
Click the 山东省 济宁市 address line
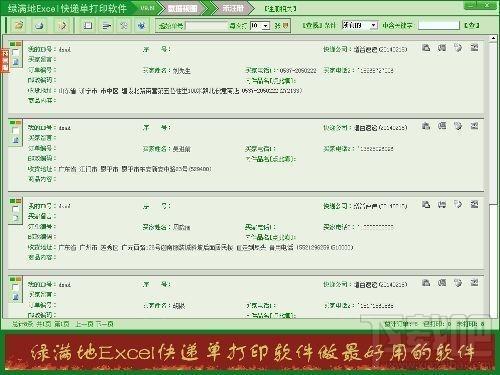pos(180,91)
